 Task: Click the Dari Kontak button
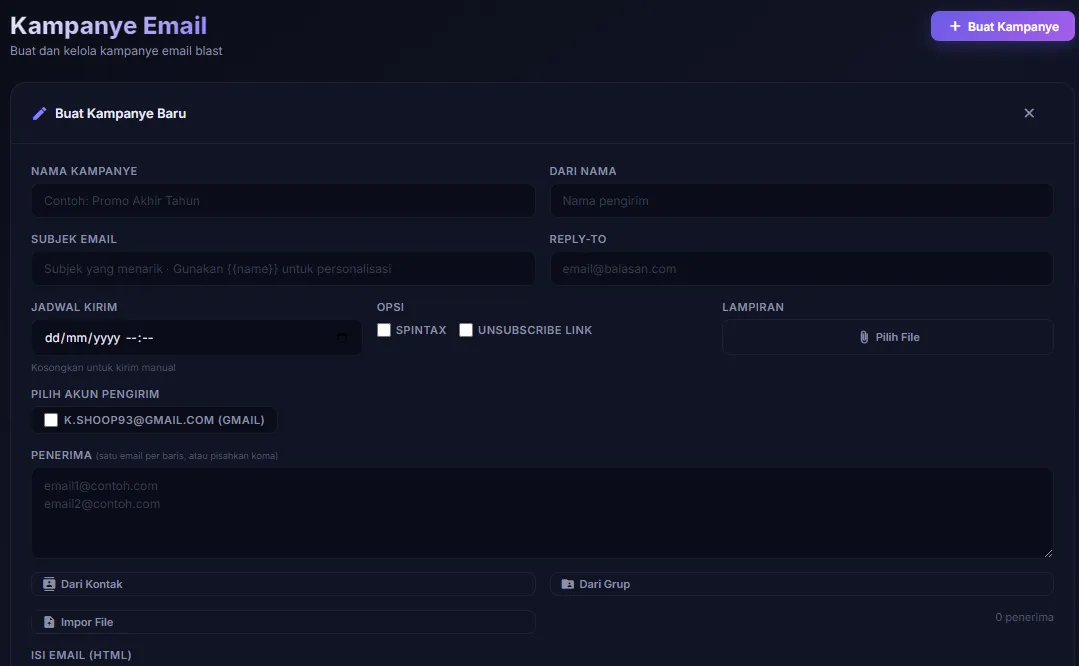click(x=283, y=584)
